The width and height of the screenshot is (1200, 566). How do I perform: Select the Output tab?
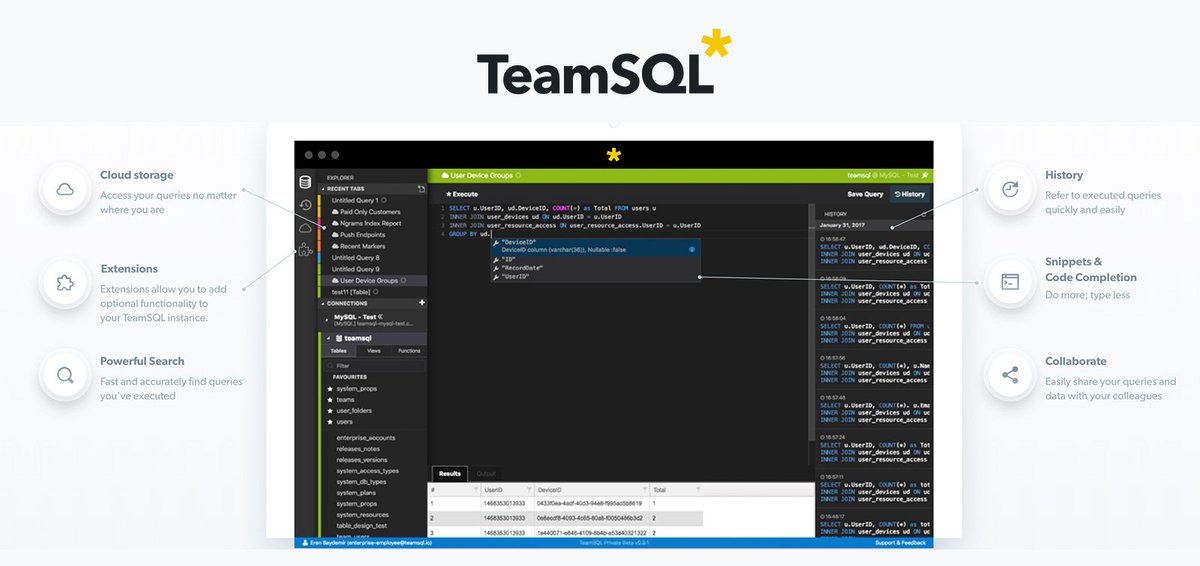pyautogui.click(x=486, y=473)
